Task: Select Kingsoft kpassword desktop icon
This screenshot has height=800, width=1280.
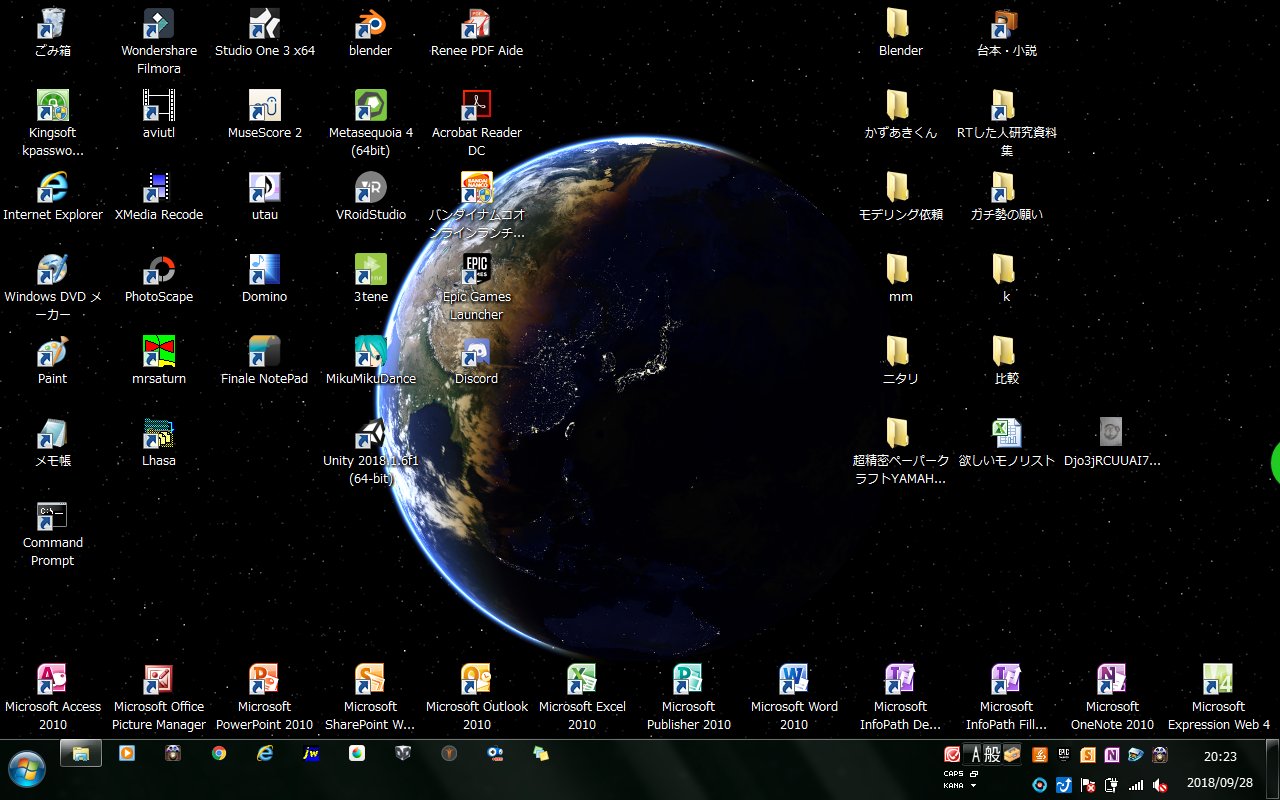Action: (x=52, y=123)
